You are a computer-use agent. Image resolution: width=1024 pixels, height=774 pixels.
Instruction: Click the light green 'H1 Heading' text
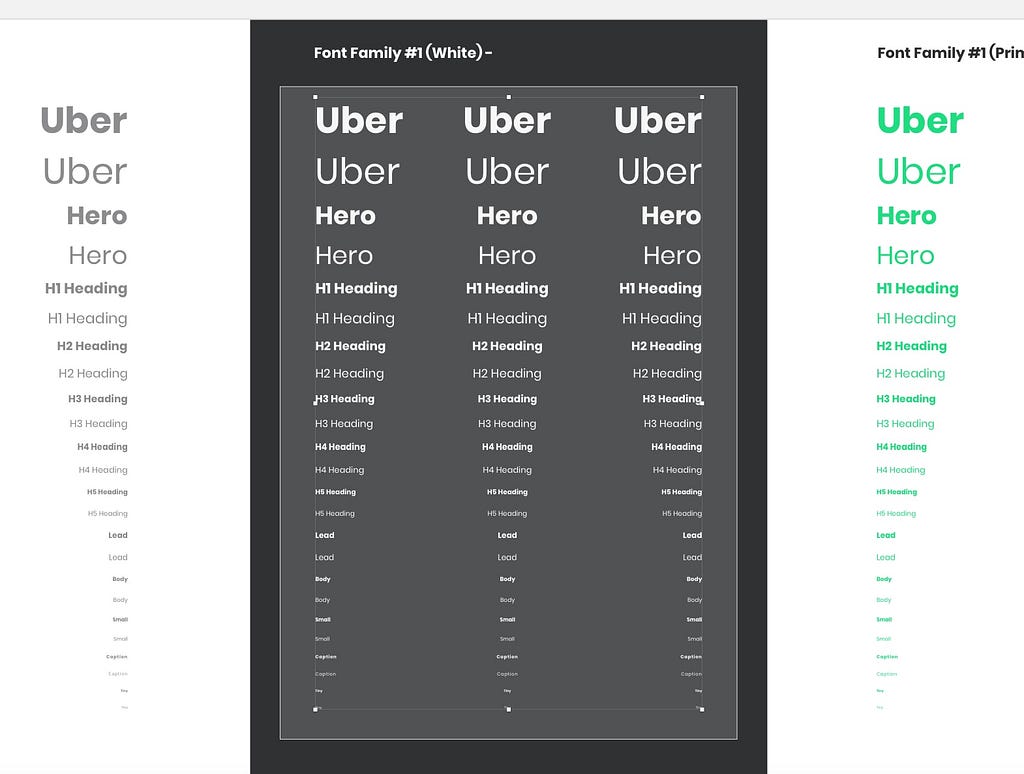(916, 319)
